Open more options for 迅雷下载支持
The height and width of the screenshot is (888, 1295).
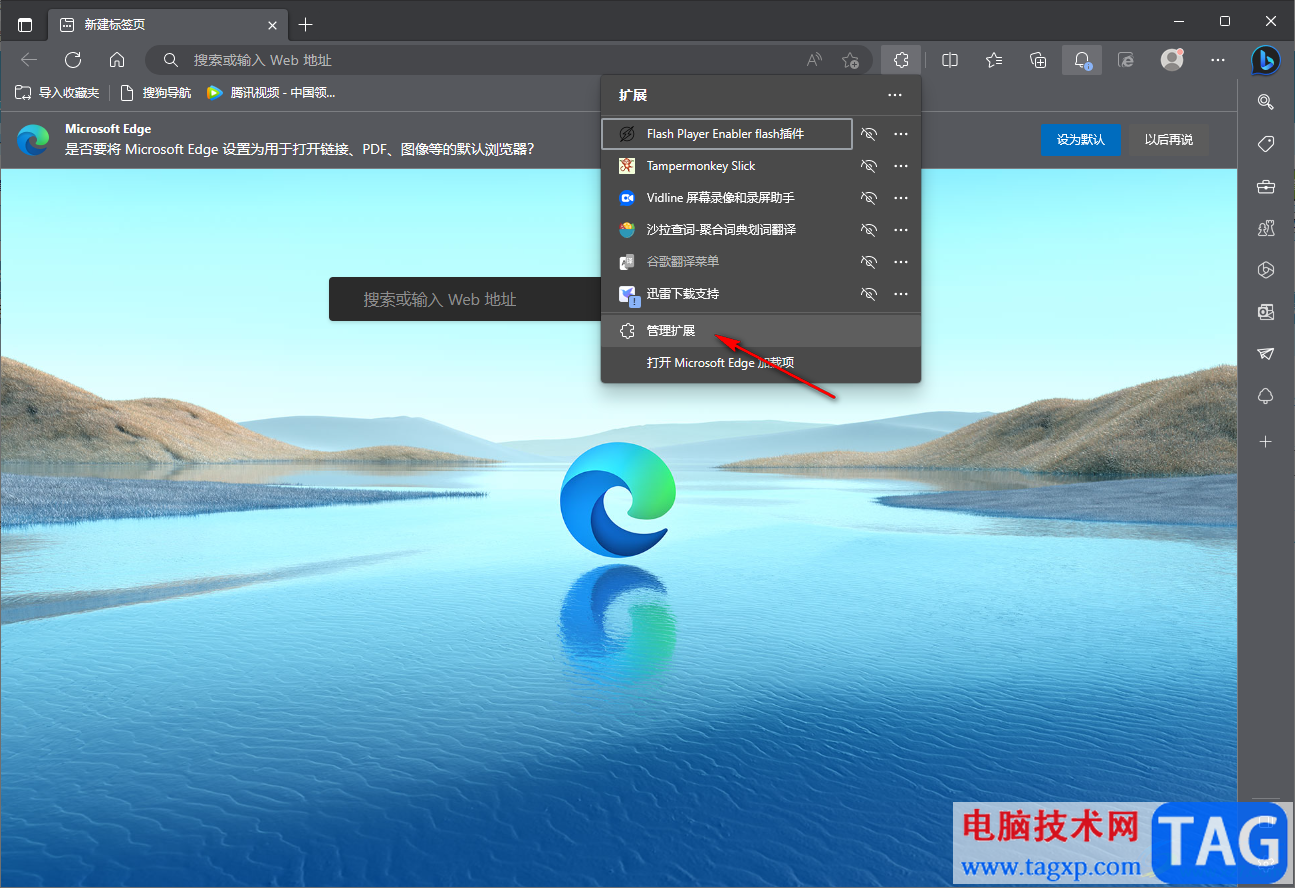(901, 294)
